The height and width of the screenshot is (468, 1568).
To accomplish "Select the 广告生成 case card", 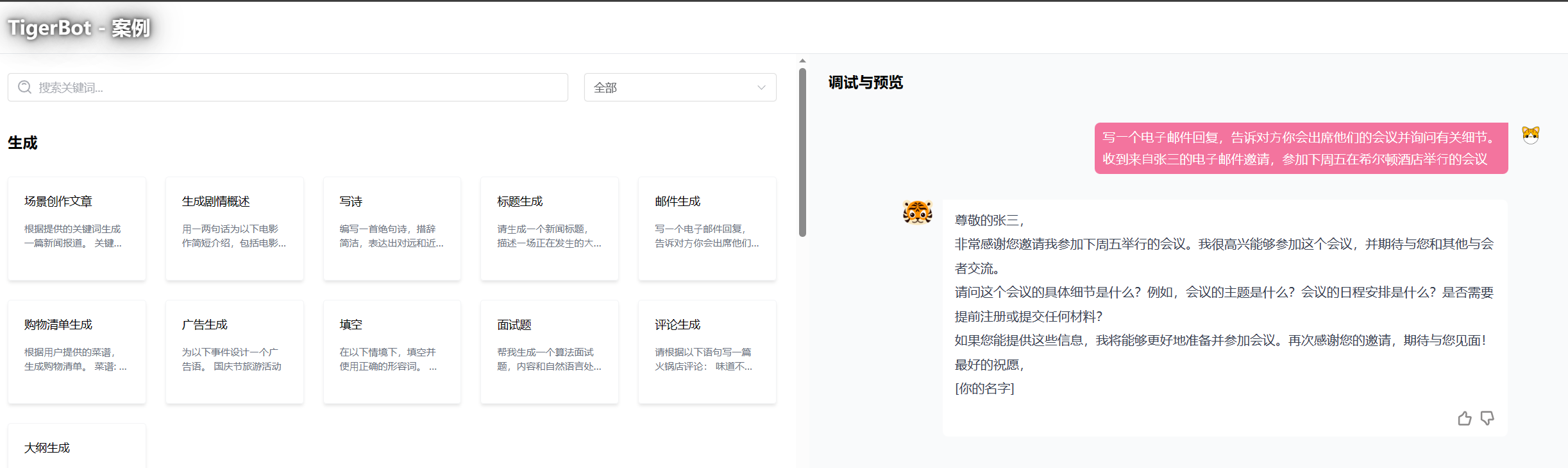I will (x=235, y=352).
